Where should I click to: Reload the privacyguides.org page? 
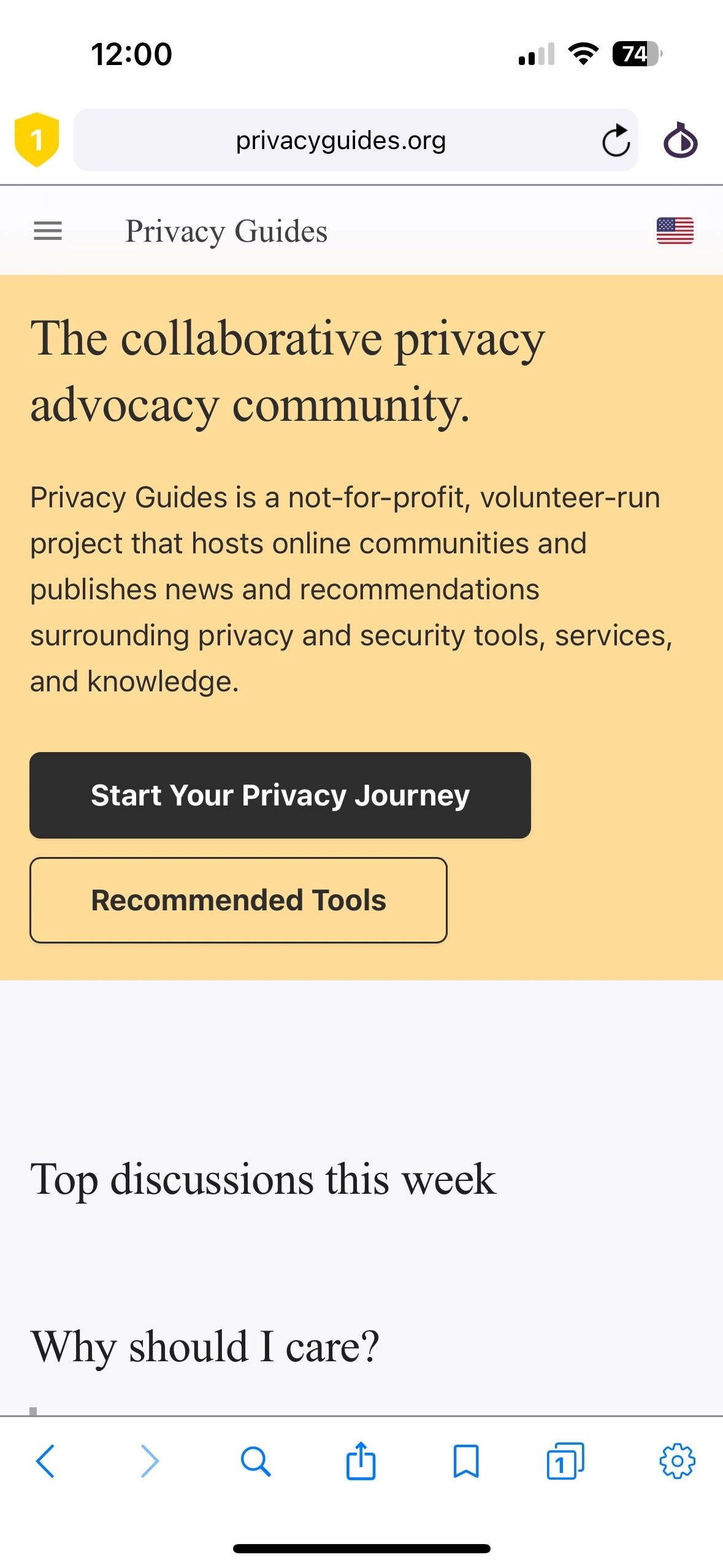tap(616, 140)
